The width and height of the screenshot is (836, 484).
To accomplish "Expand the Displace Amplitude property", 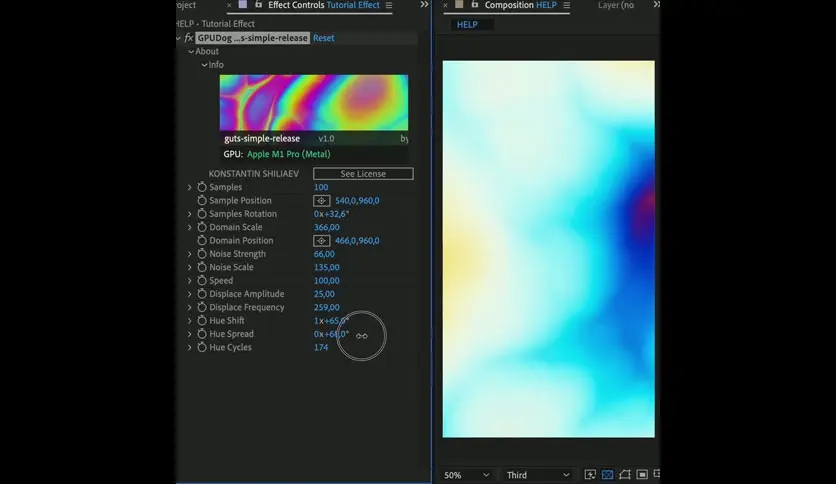I will tap(189, 294).
